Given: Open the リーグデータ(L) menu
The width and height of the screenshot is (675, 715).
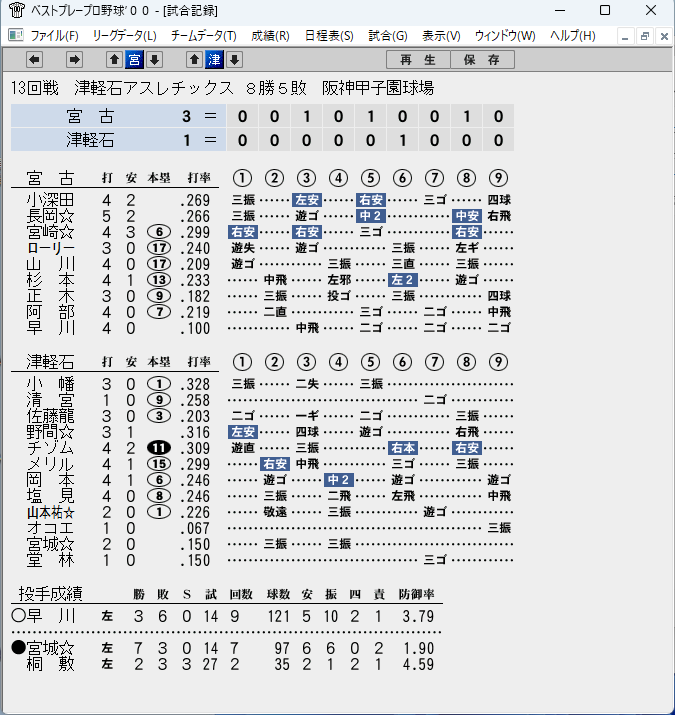Looking at the screenshot, I should point(125,36).
